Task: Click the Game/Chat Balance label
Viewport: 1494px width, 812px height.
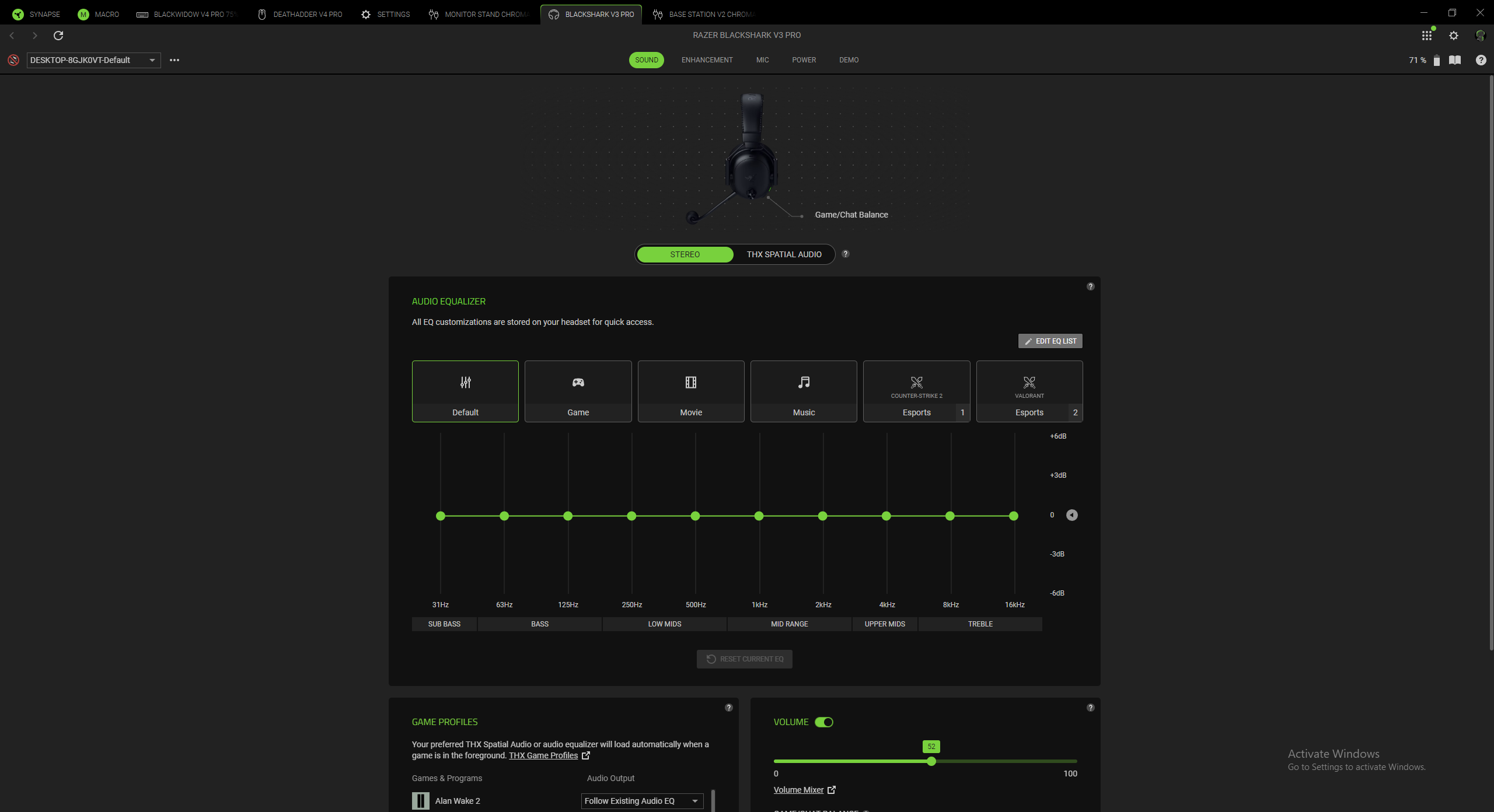Action: (x=851, y=215)
